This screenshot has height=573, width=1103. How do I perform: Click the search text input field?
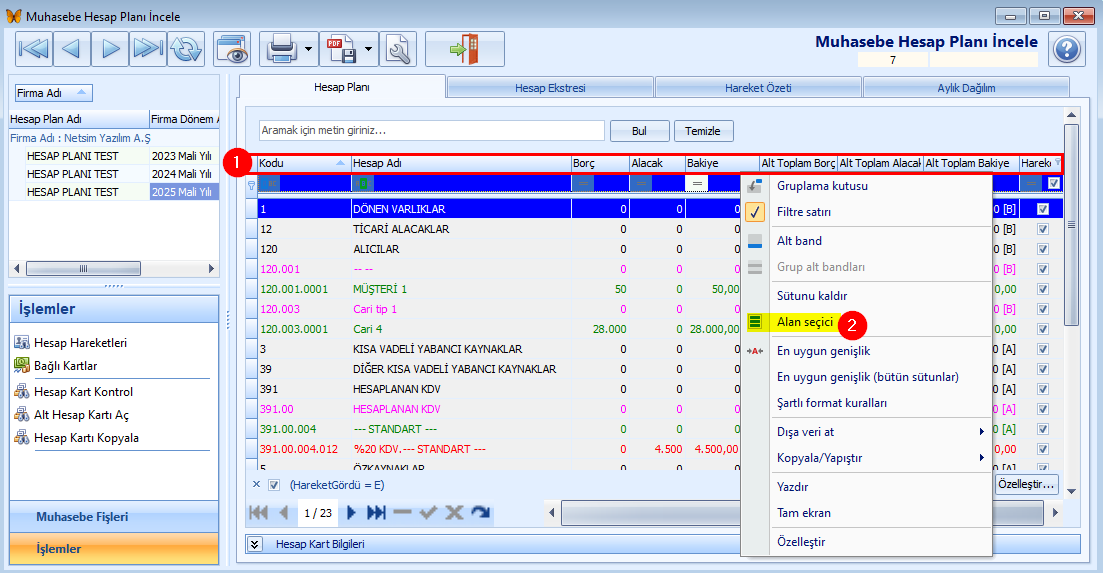pos(431,130)
